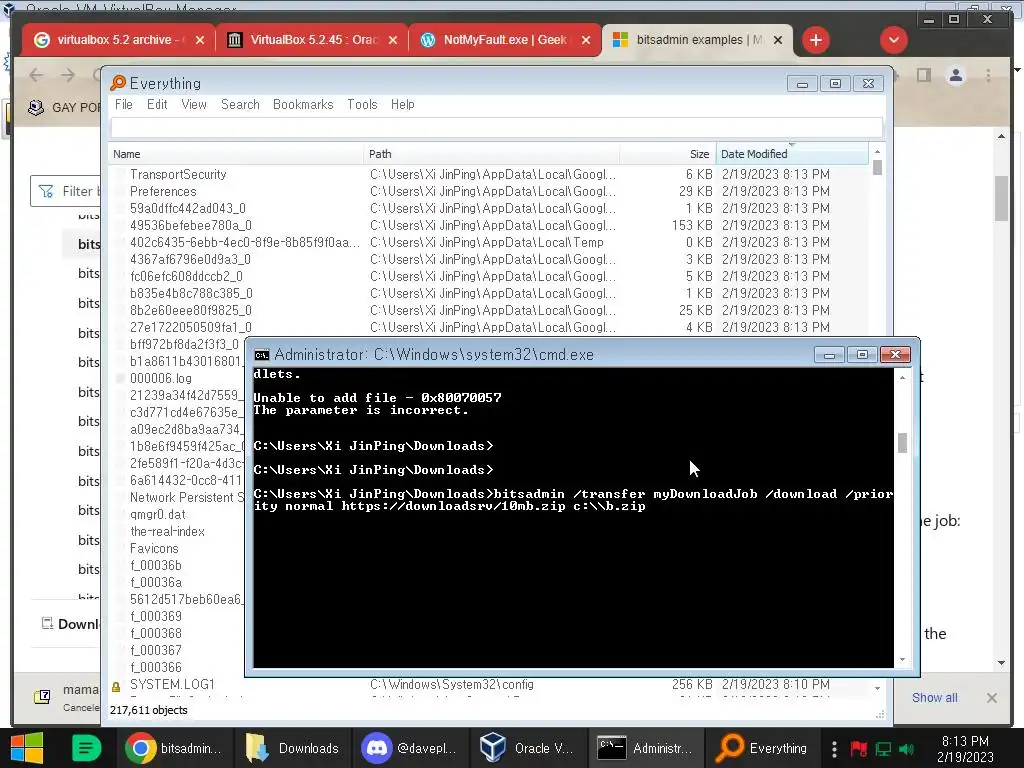Screen dimensions: 1024x768
Task: Open Downloads folder taskbar button
Action: pos(291,748)
